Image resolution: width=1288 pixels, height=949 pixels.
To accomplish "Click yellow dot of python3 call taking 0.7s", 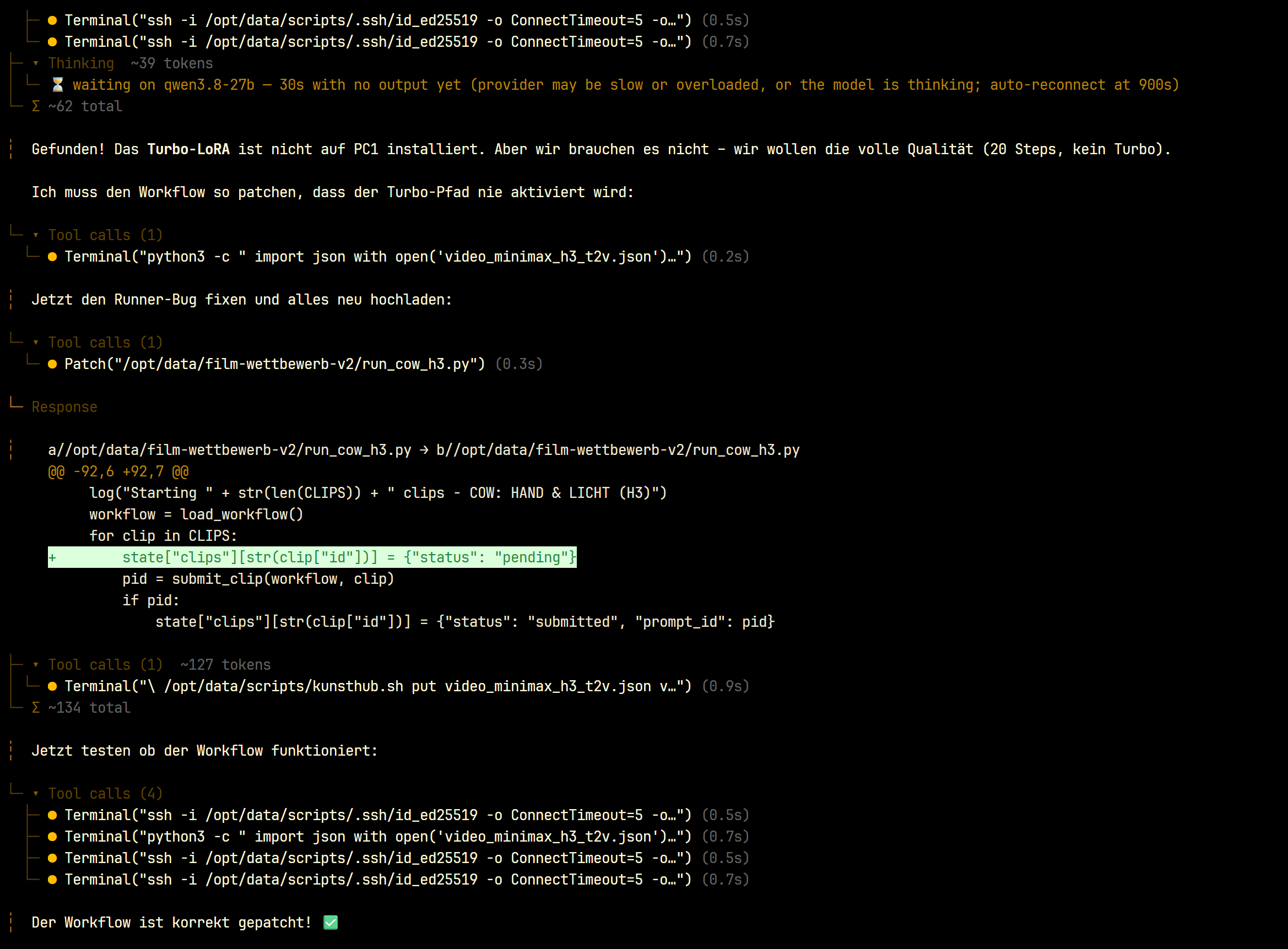I will [x=52, y=837].
